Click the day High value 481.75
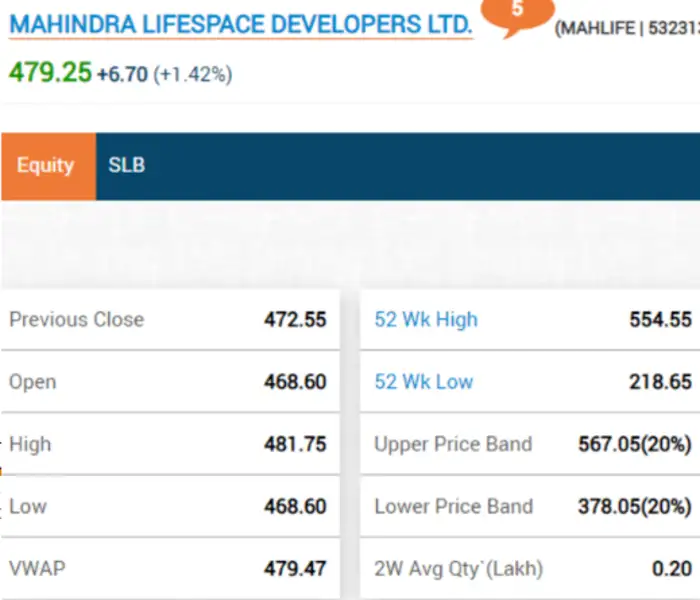The image size is (700, 600). click(x=295, y=444)
